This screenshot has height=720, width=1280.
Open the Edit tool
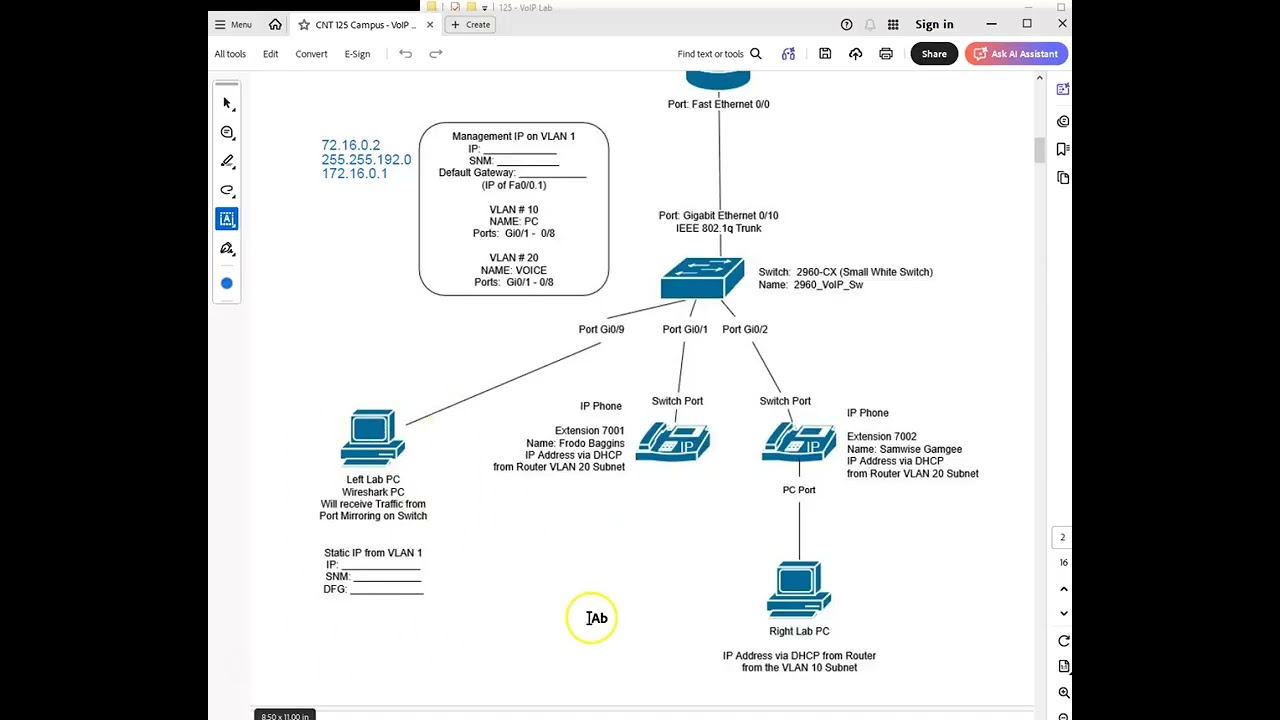coord(270,54)
